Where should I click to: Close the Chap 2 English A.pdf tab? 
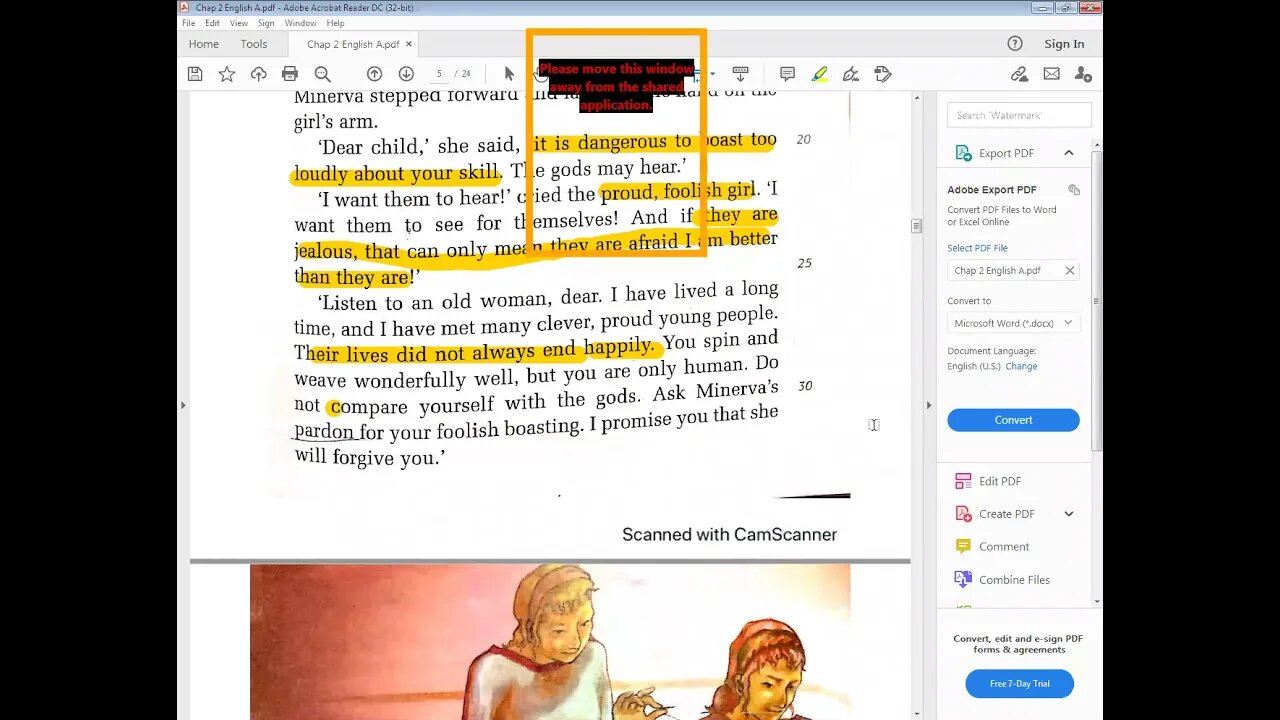(409, 44)
